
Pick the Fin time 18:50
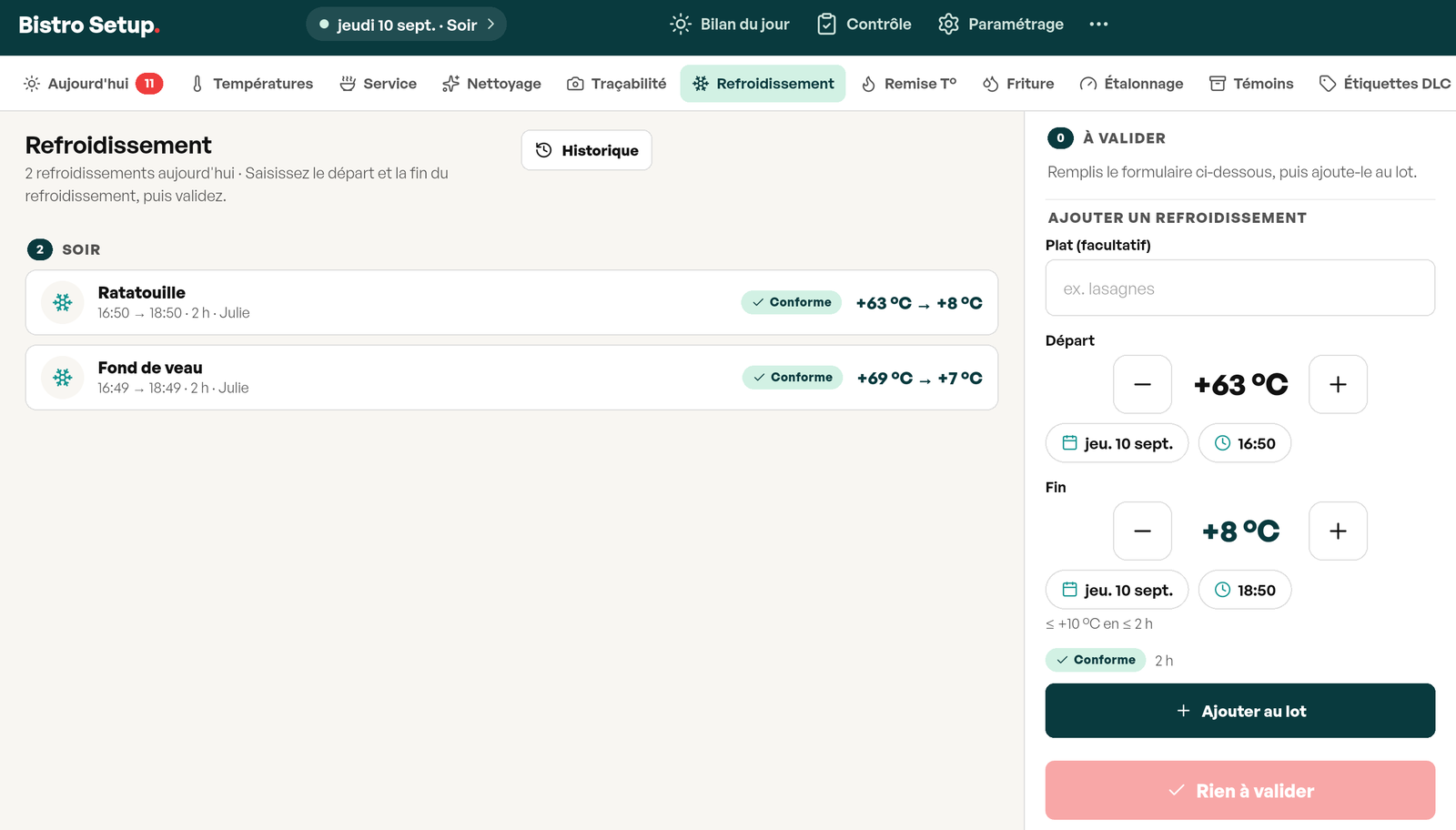click(x=1245, y=590)
